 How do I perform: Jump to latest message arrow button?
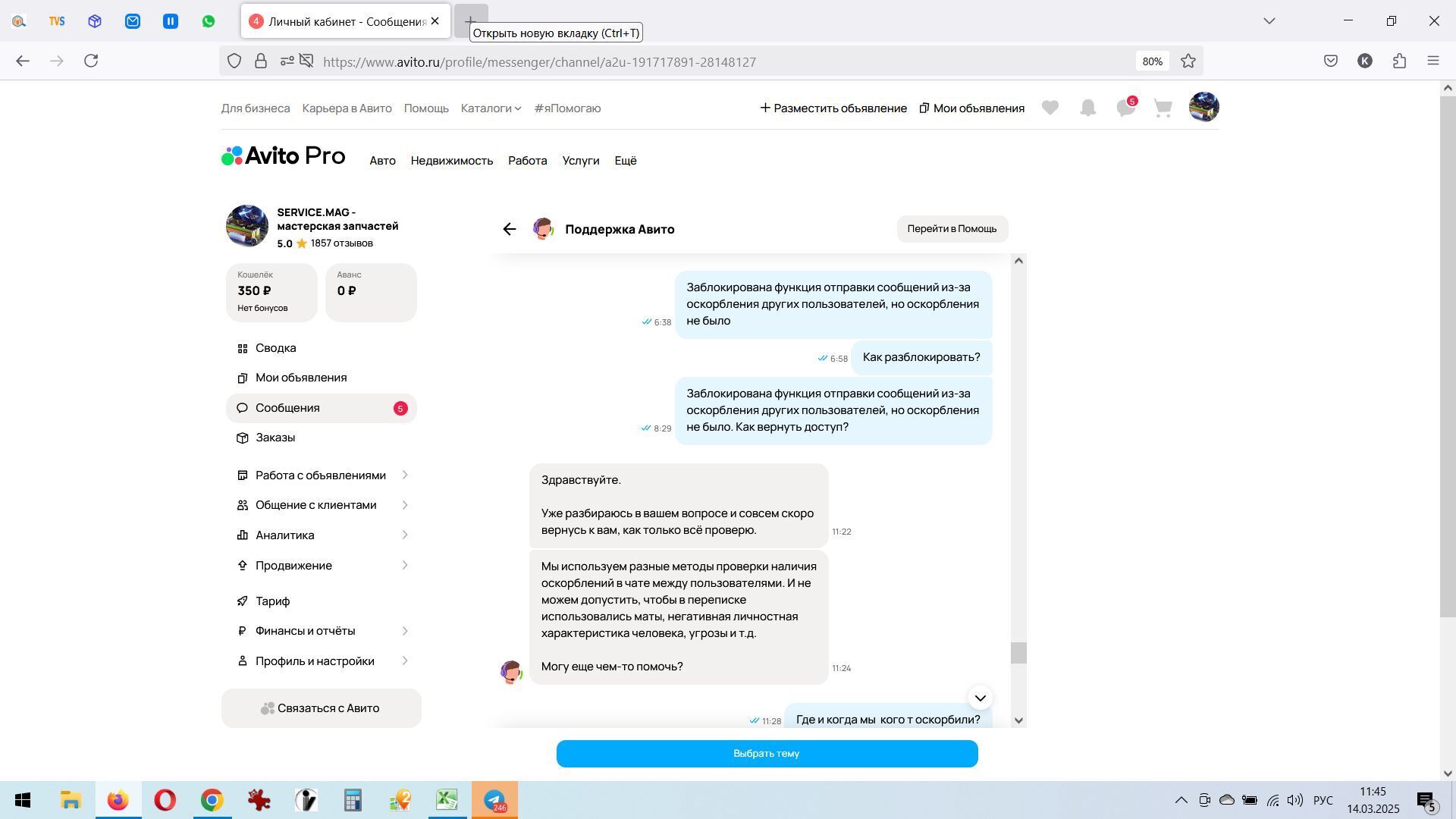[981, 698]
